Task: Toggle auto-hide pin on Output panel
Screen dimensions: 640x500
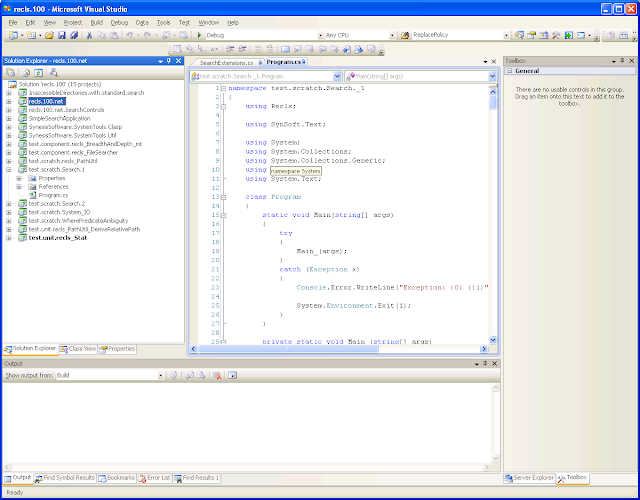Action: [x=485, y=363]
